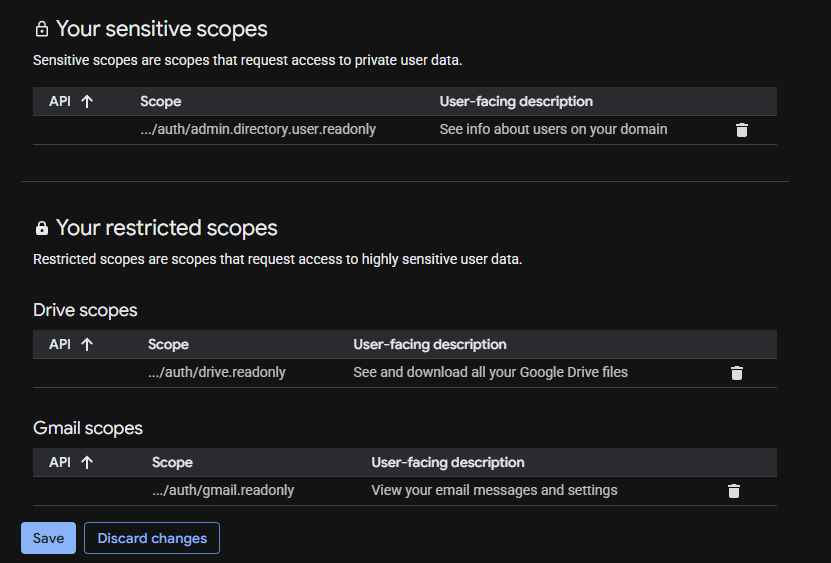831x563 pixels.
Task: Click Scope column header in sensitive scopes table
Action: 161,101
